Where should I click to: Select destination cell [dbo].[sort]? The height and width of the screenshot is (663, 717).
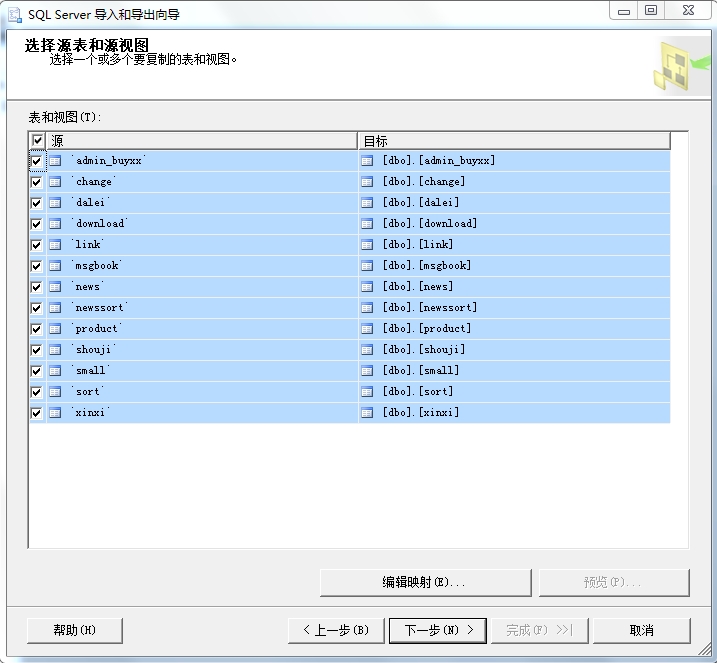pos(418,392)
